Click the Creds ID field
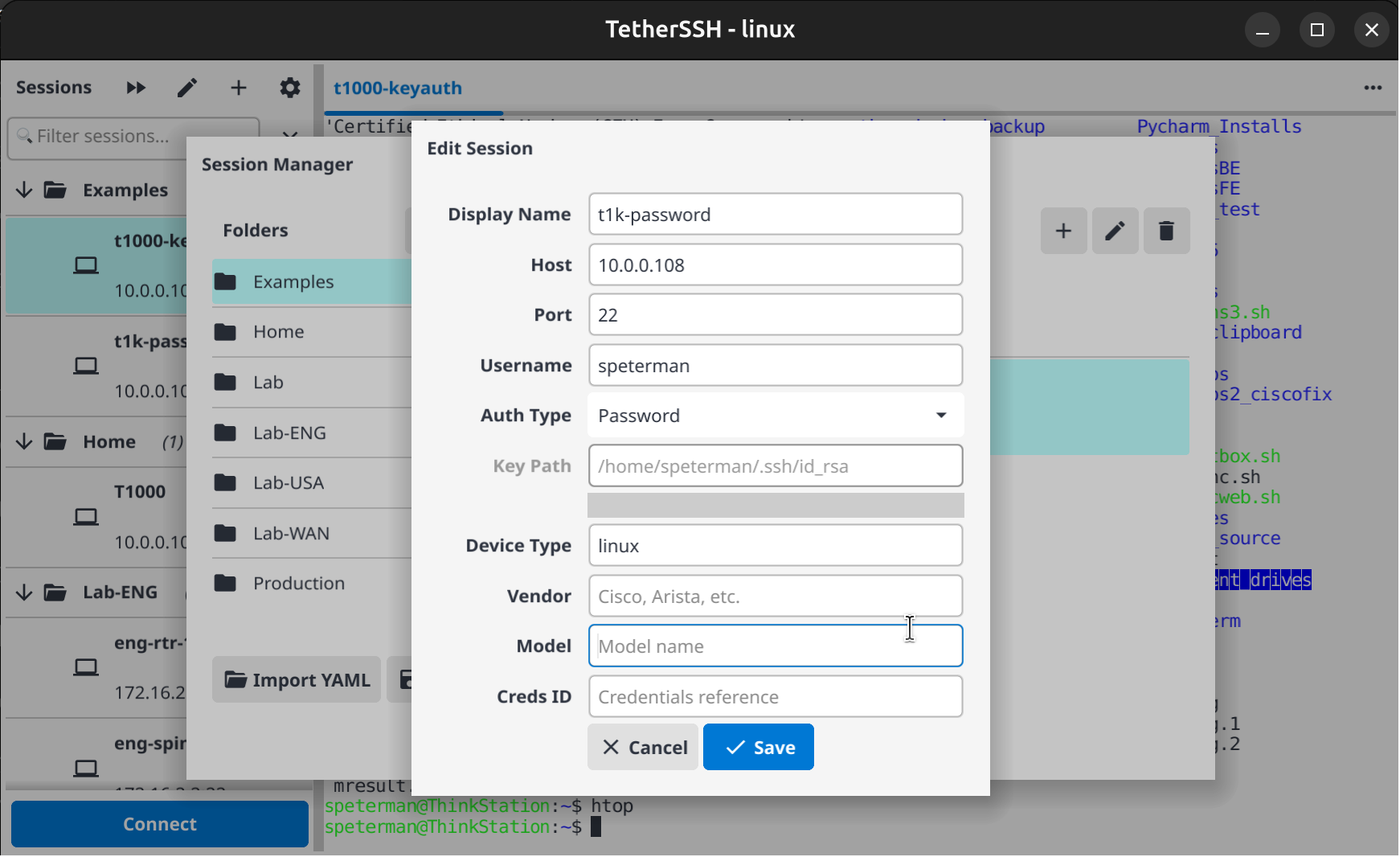This screenshot has height=857, width=1400. pyautogui.click(x=776, y=696)
